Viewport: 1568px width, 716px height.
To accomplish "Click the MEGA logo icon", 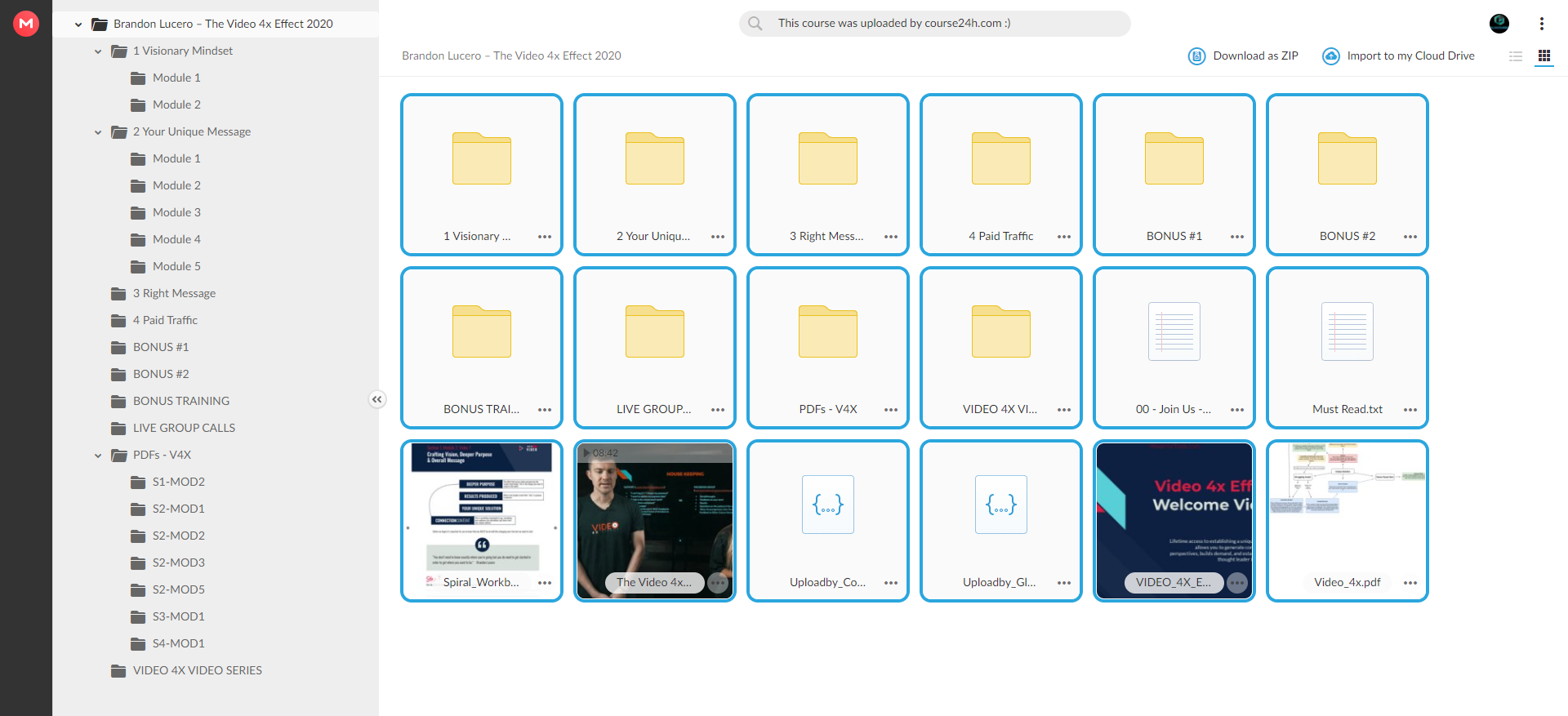I will [x=26, y=24].
